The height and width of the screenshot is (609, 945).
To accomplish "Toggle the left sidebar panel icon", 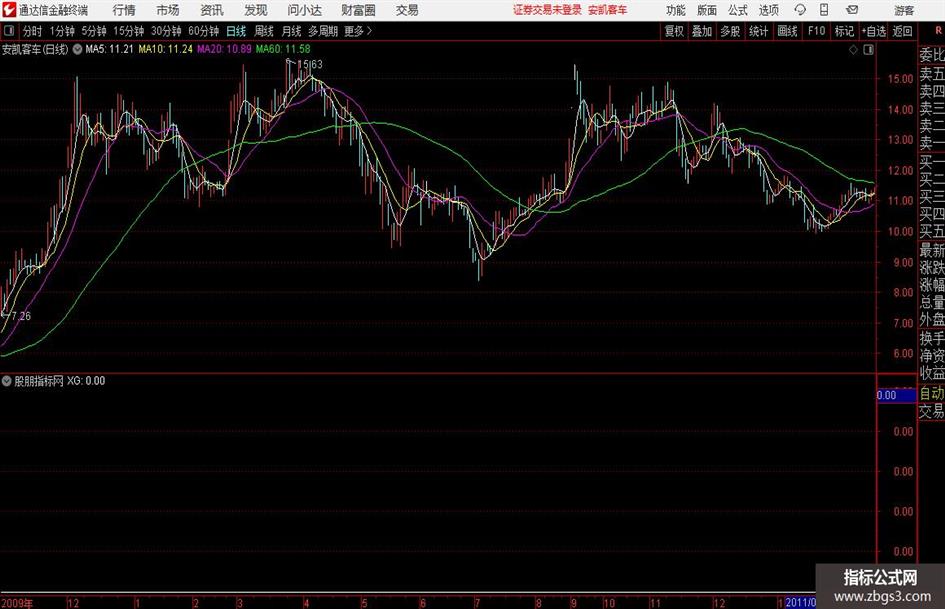I will click(9, 31).
